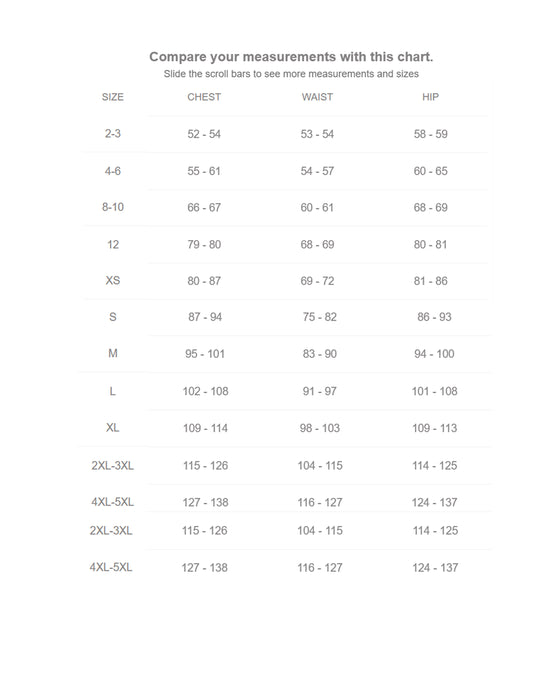
Task: Click the SIZE column header
Action: (x=113, y=97)
